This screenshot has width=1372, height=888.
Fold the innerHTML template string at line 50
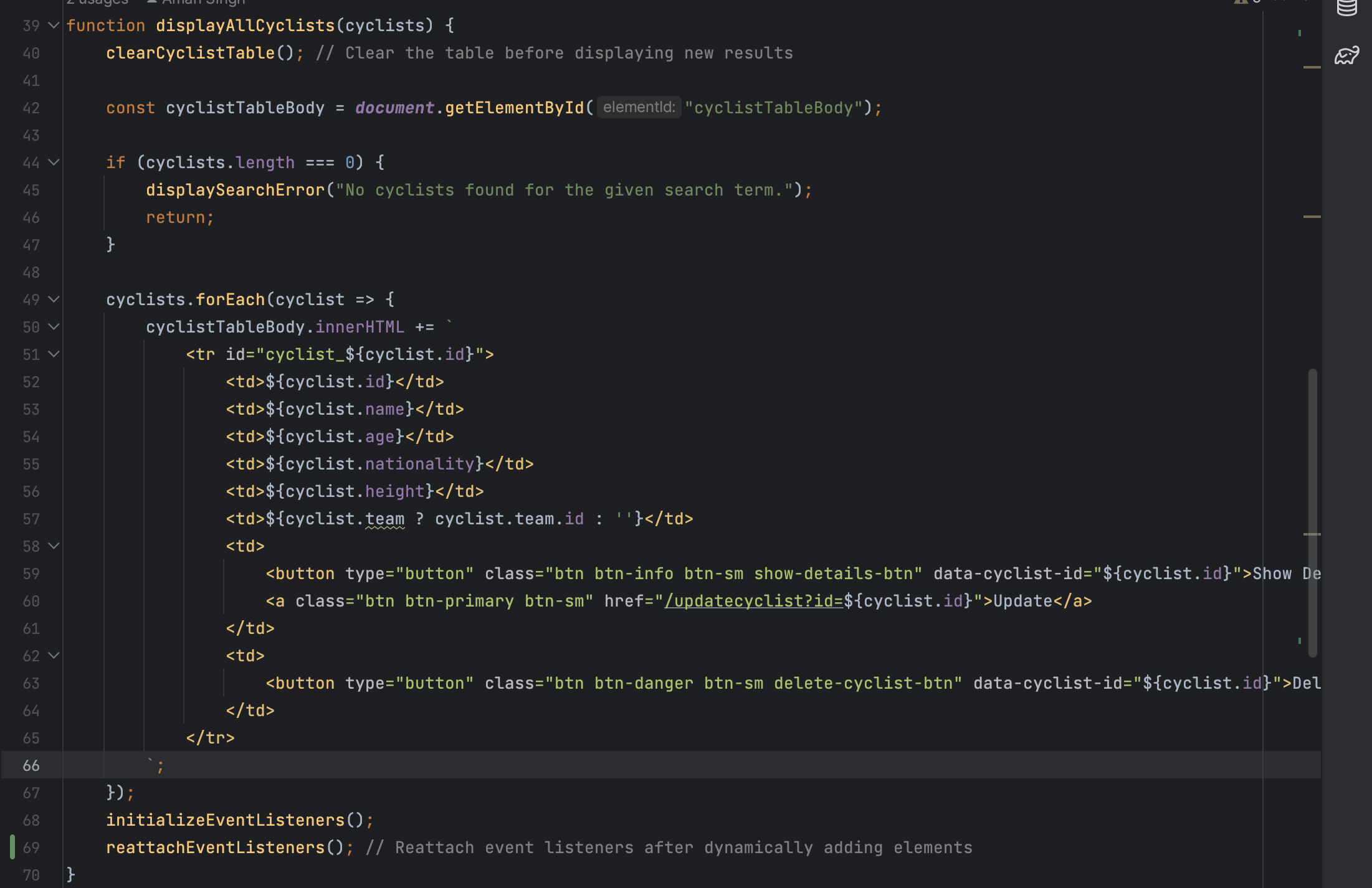point(54,327)
